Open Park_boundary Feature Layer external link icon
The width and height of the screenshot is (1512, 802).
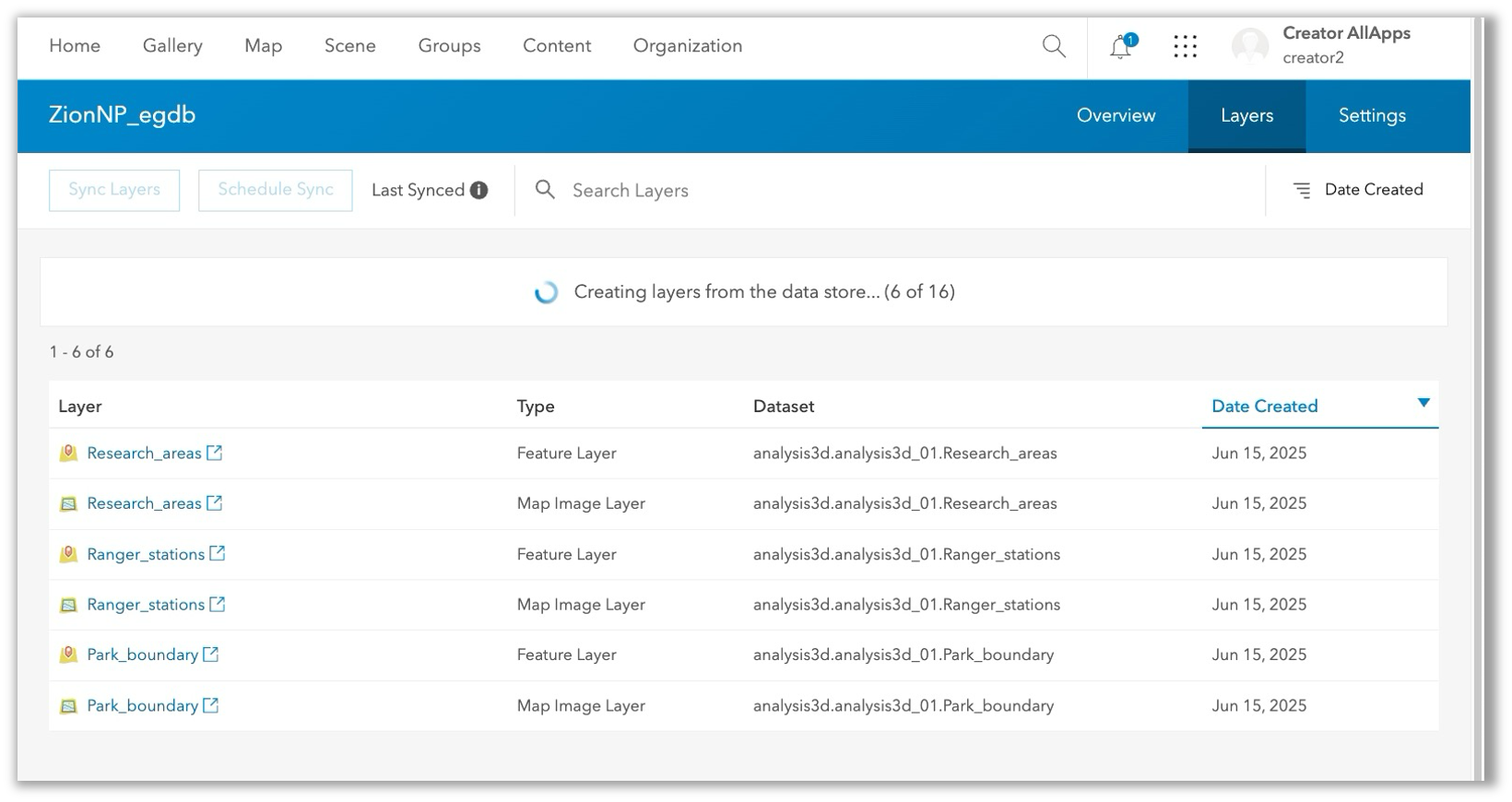pos(211,654)
